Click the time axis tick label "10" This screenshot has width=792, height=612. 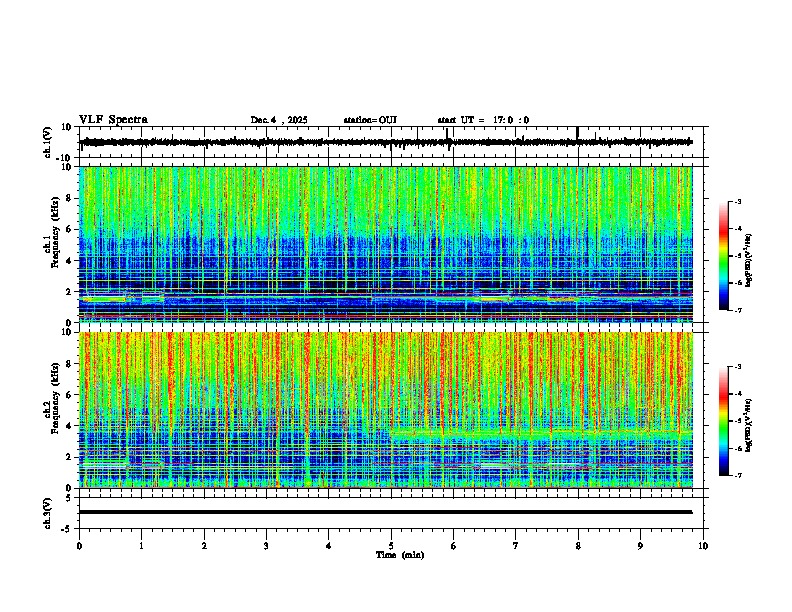703,546
